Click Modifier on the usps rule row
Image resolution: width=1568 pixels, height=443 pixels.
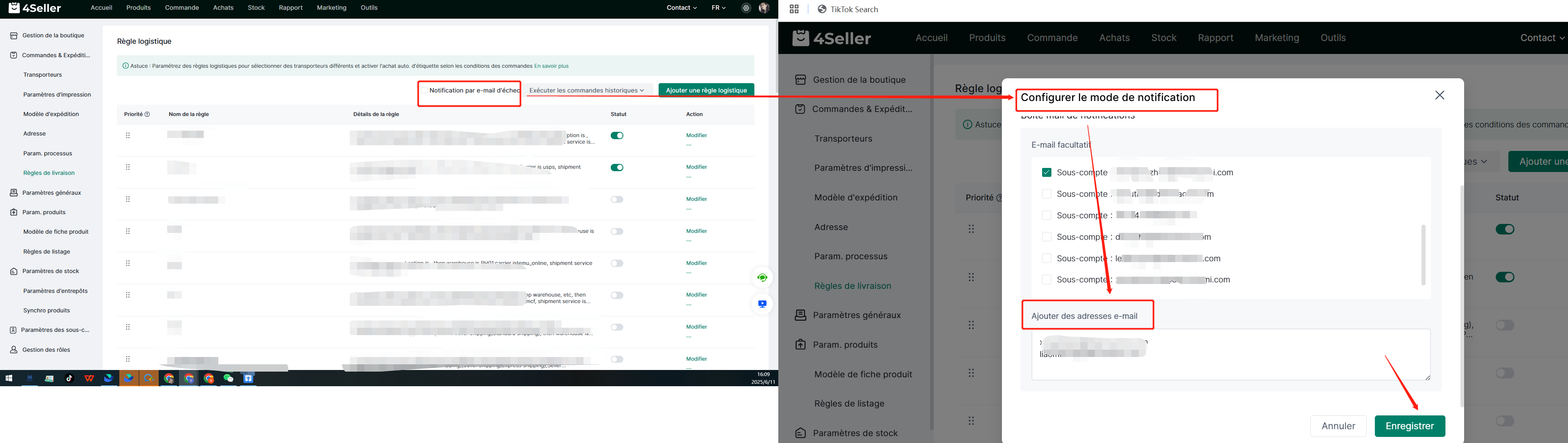coord(696,167)
